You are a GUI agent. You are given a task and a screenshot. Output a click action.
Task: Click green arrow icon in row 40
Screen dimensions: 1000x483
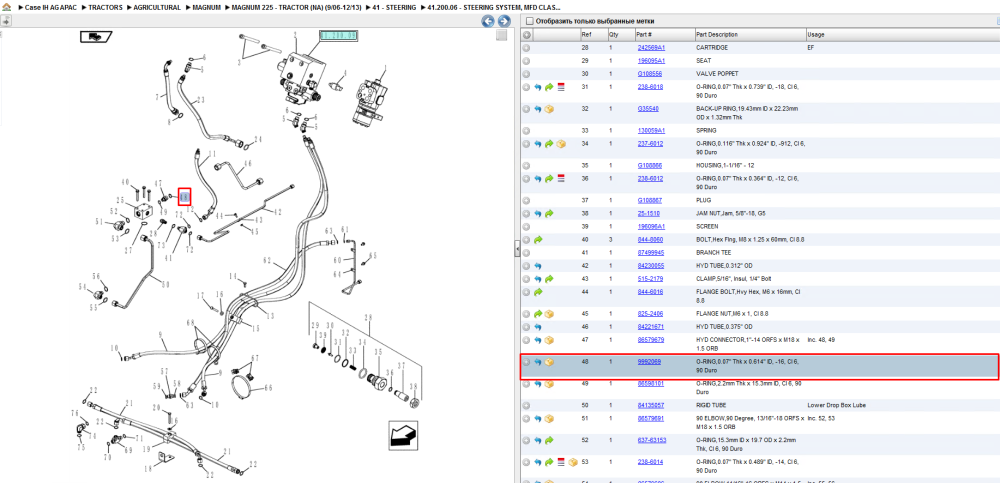(x=538, y=240)
